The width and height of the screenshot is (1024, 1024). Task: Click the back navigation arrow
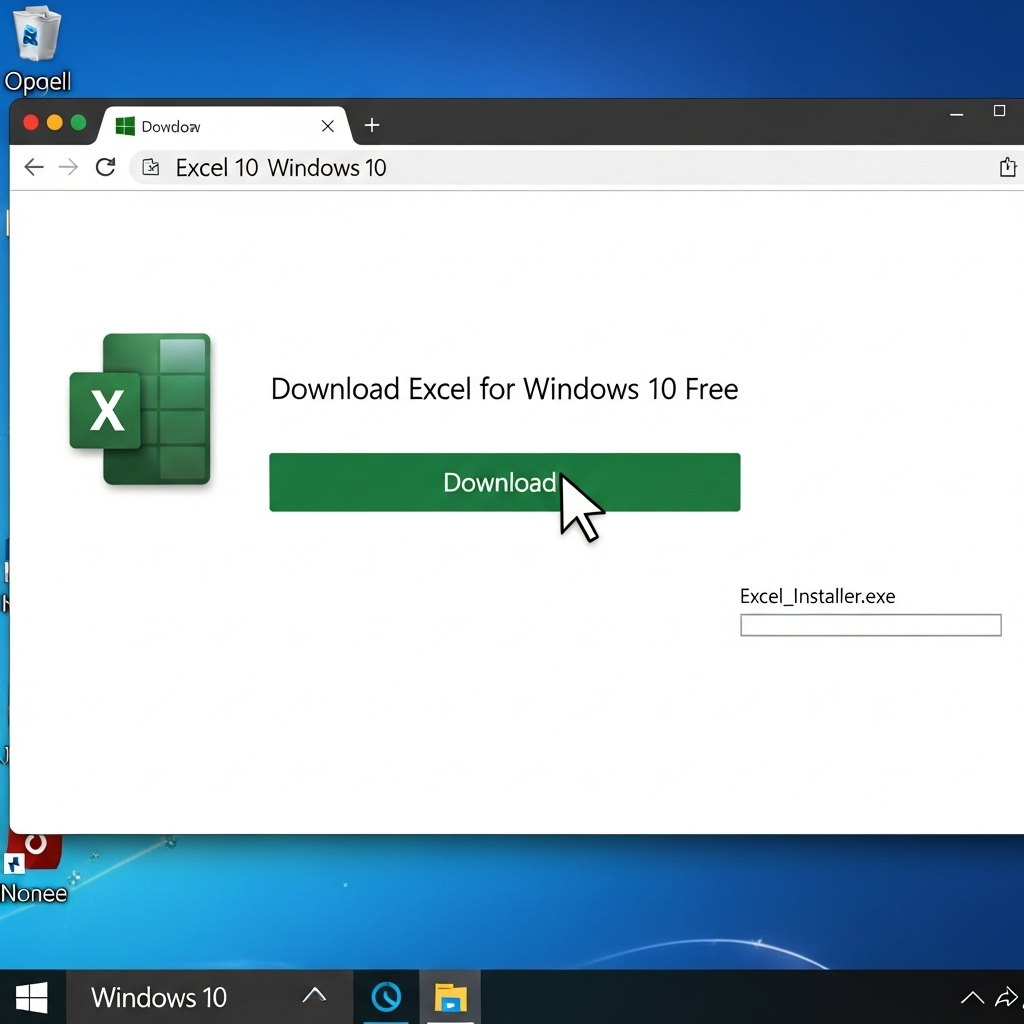pyautogui.click(x=33, y=167)
